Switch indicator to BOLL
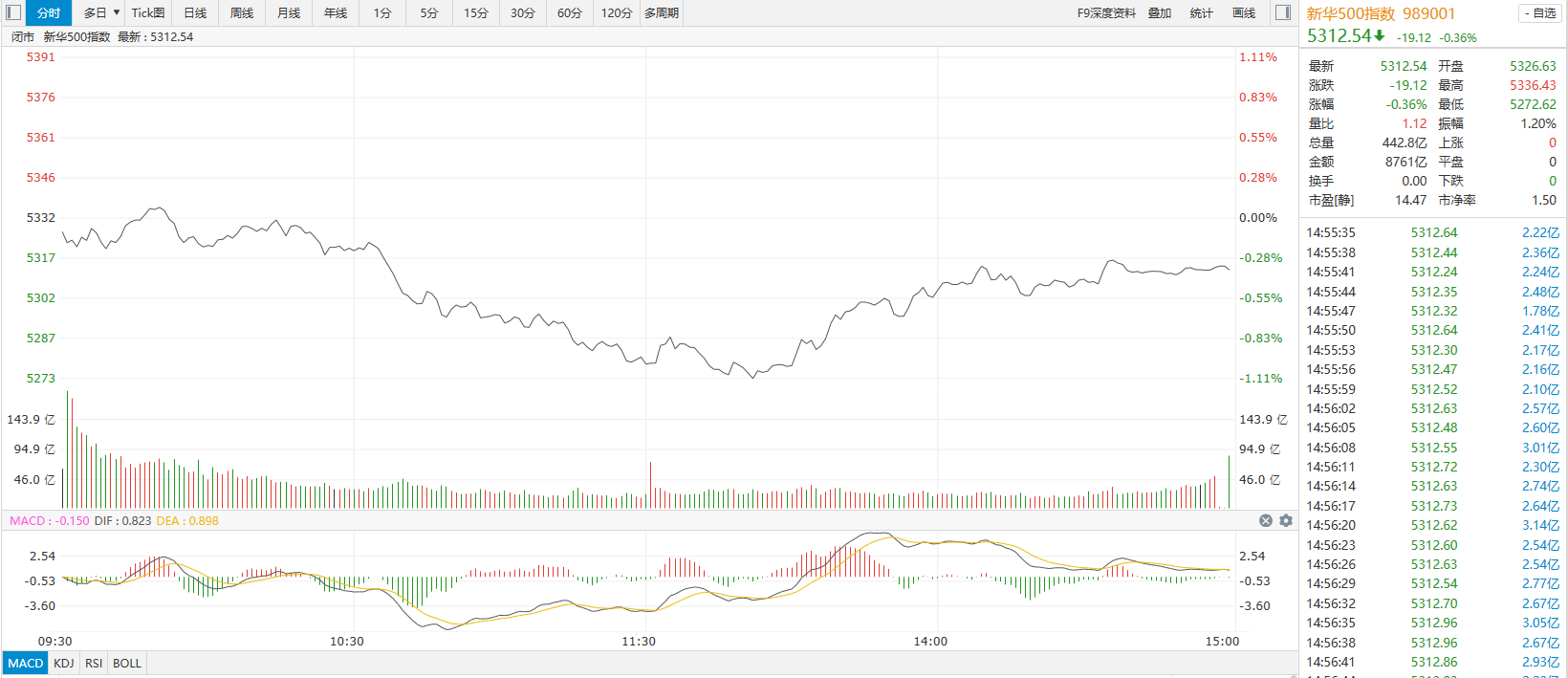This screenshot has height=678, width=1568. (x=127, y=663)
